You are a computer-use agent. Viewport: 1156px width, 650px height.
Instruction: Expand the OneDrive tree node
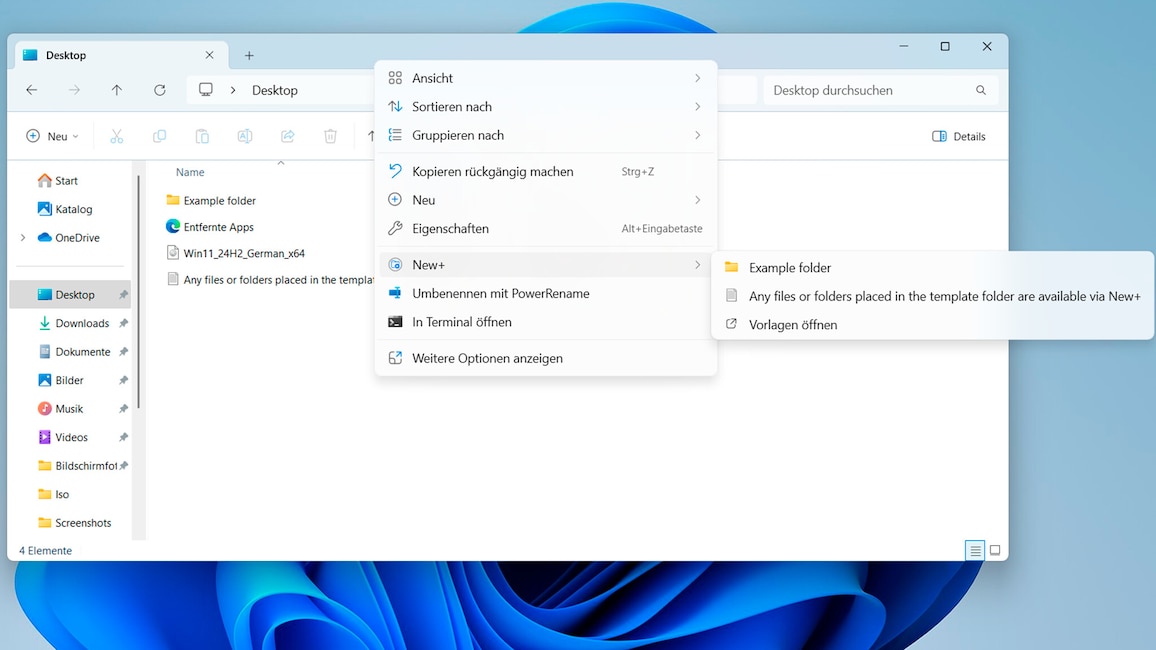(23, 238)
